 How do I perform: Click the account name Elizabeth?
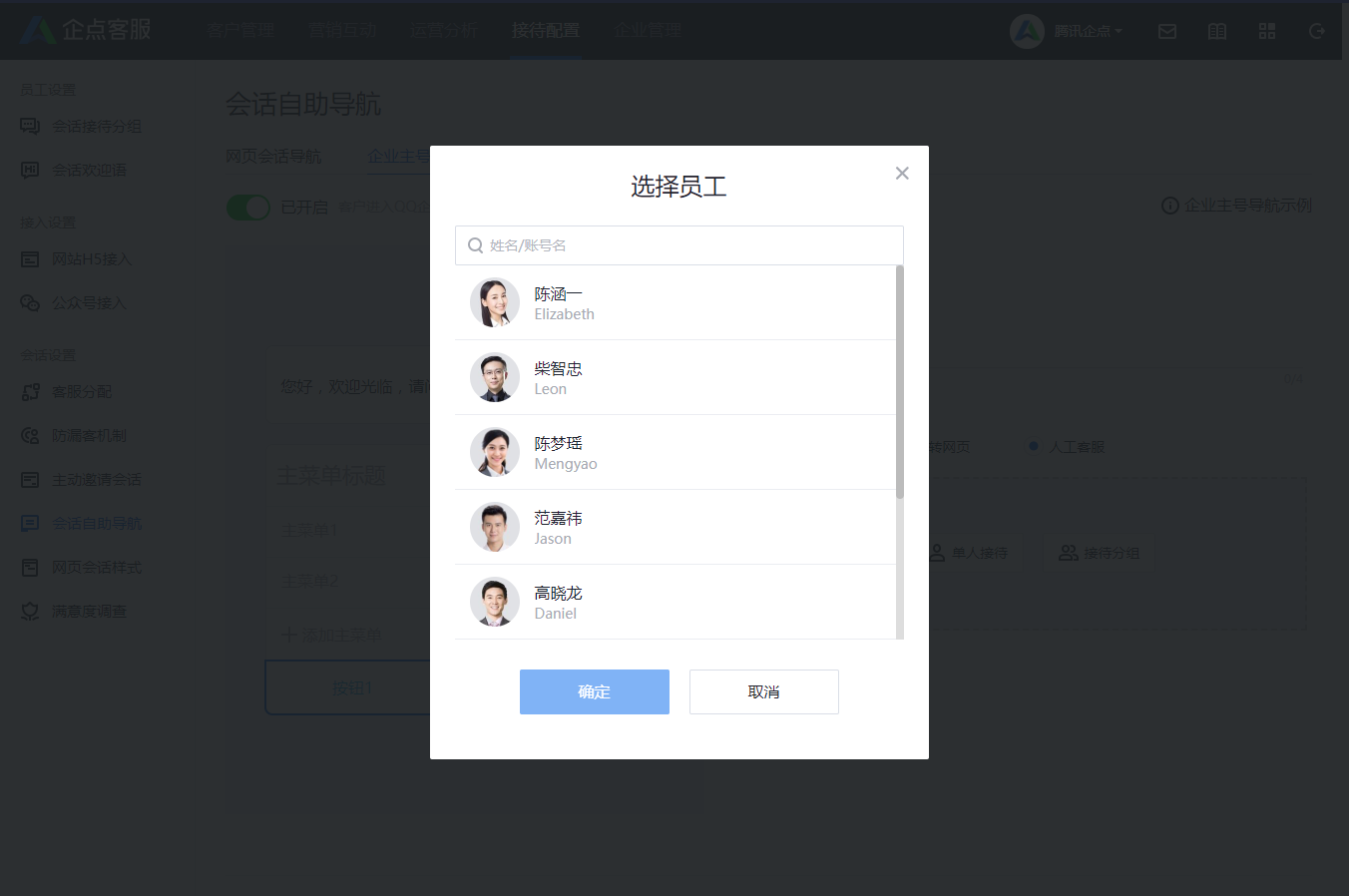point(564,314)
